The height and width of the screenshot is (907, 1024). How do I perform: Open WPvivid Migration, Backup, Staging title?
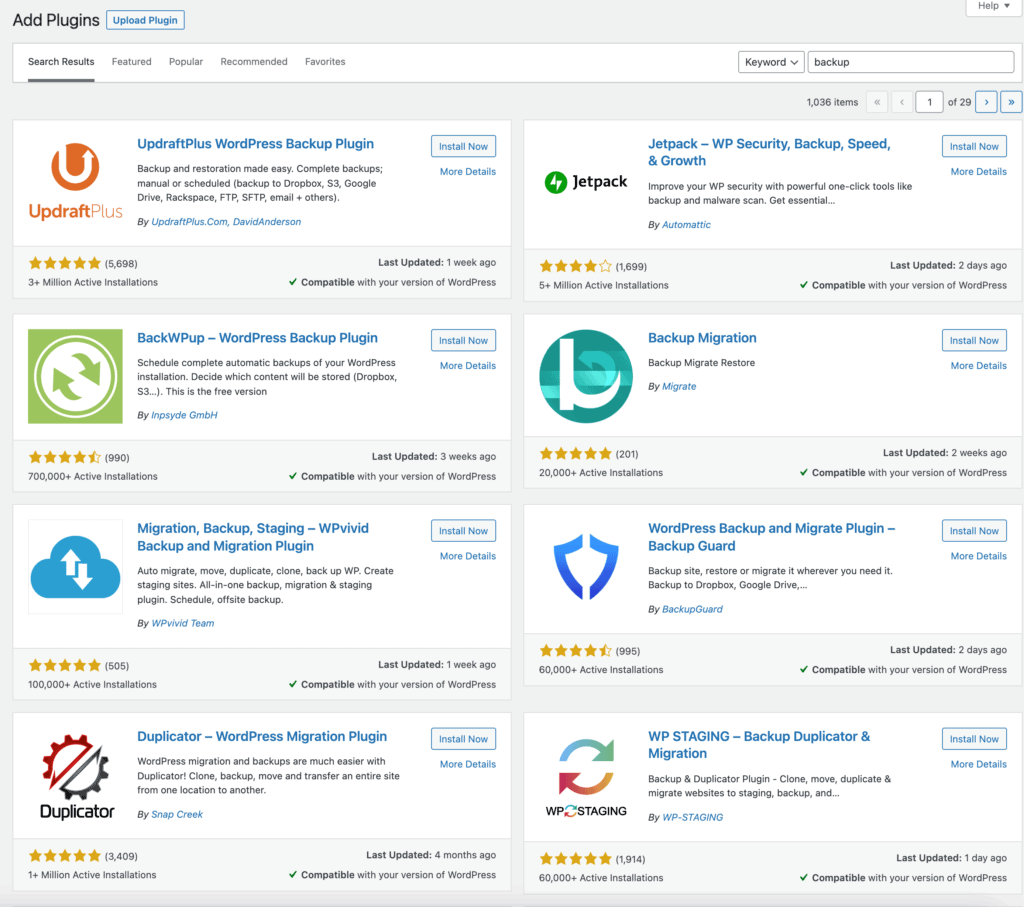(x=253, y=537)
